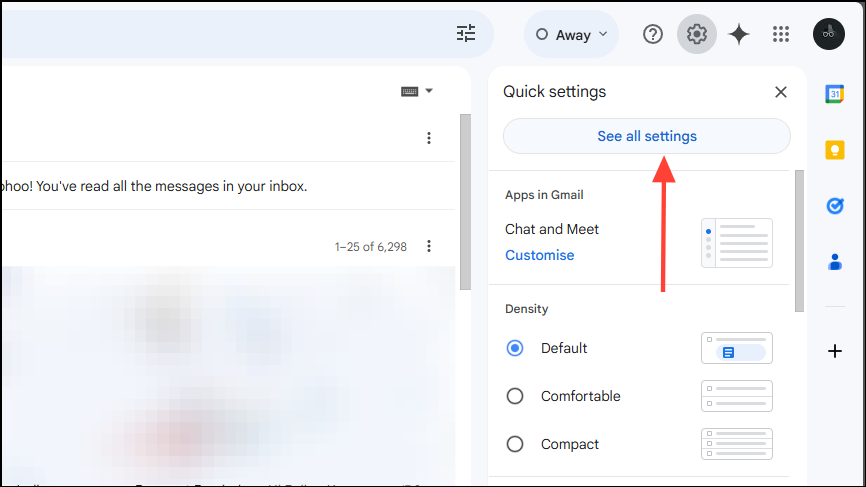The width and height of the screenshot is (866, 487).
Task: Click the Quick settings panel scrollbar
Action: click(x=799, y=241)
